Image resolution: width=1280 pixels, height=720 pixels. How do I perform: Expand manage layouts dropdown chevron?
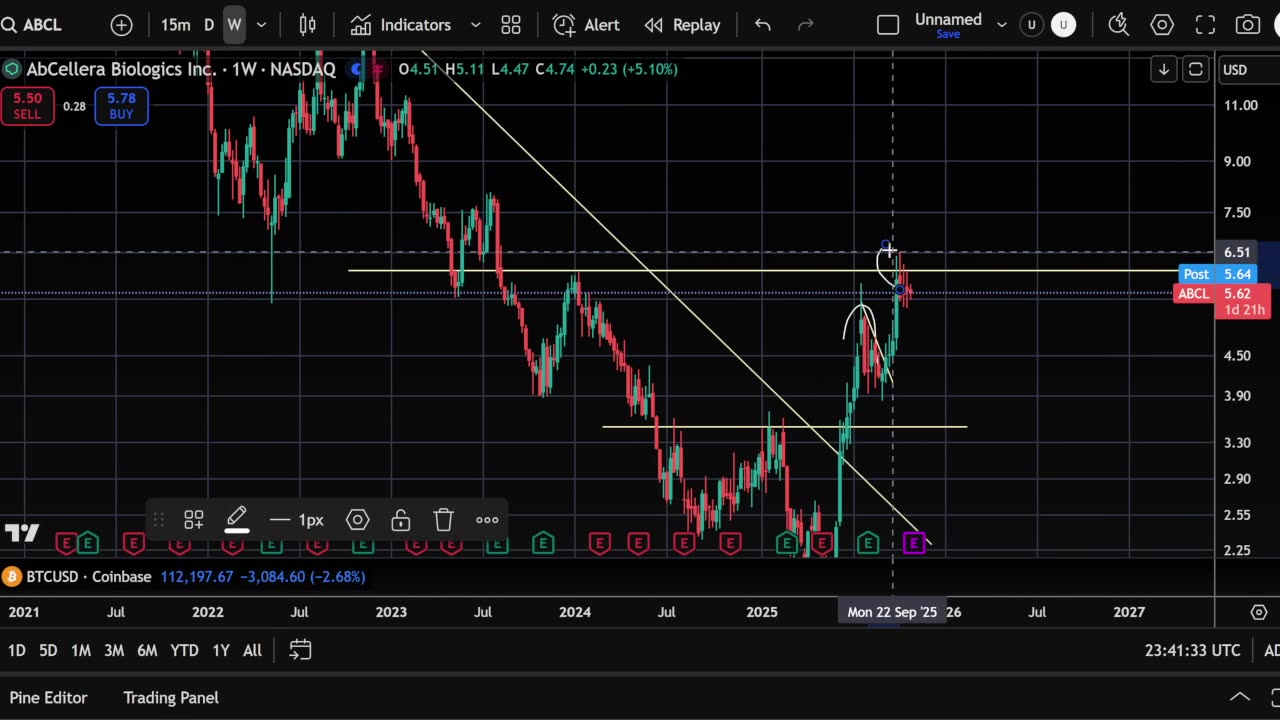pos(1002,25)
